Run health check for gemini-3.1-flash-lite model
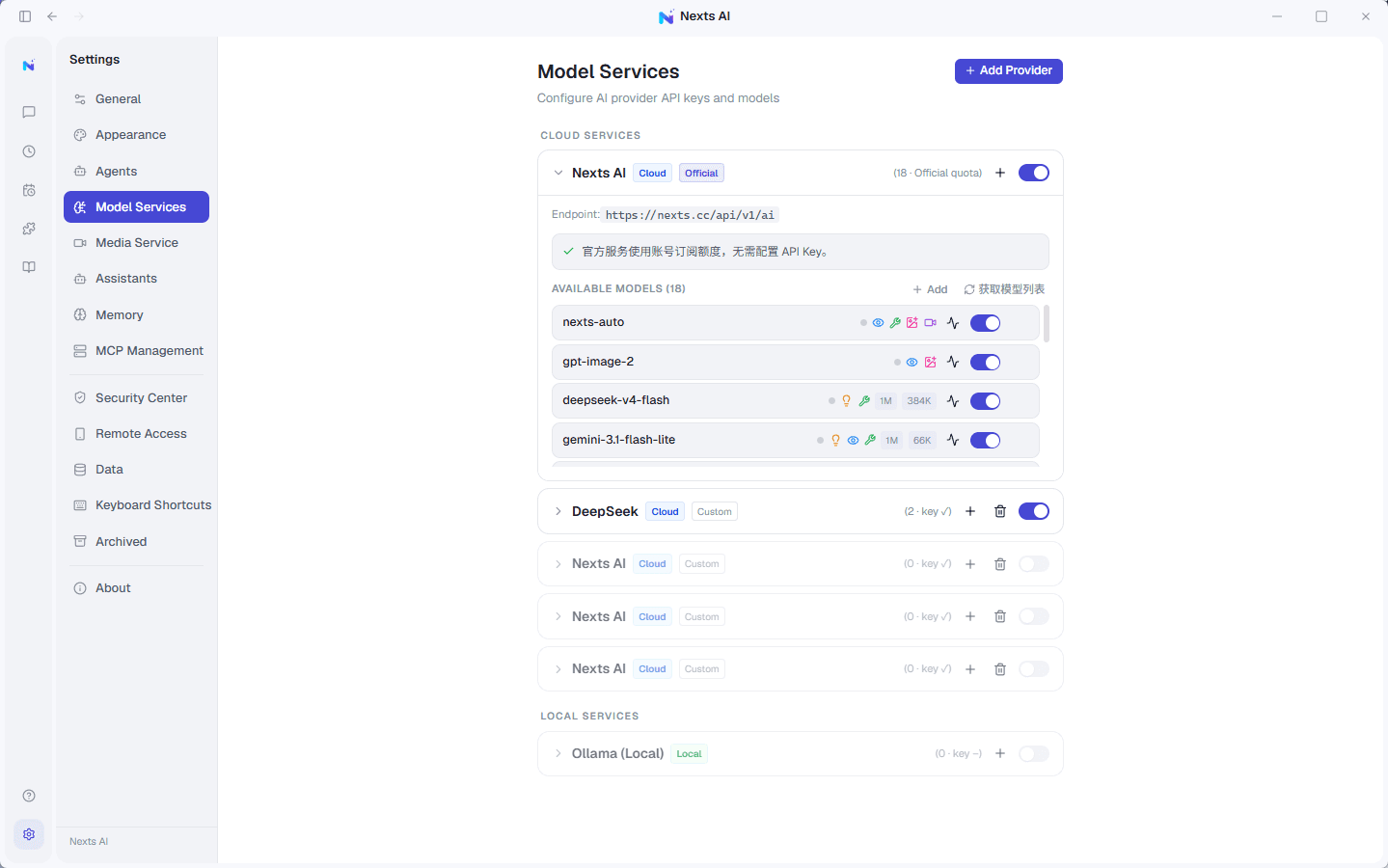The image size is (1388, 868). 953,440
